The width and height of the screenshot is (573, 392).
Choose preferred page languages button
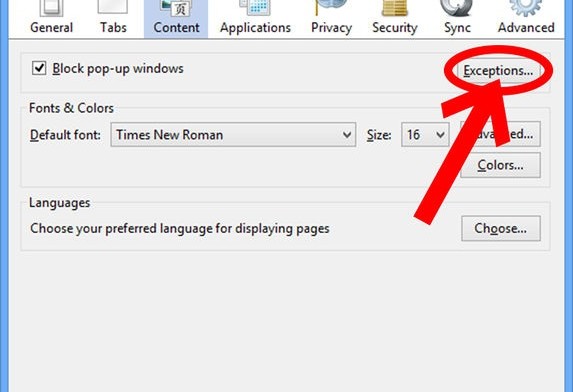[x=501, y=228]
